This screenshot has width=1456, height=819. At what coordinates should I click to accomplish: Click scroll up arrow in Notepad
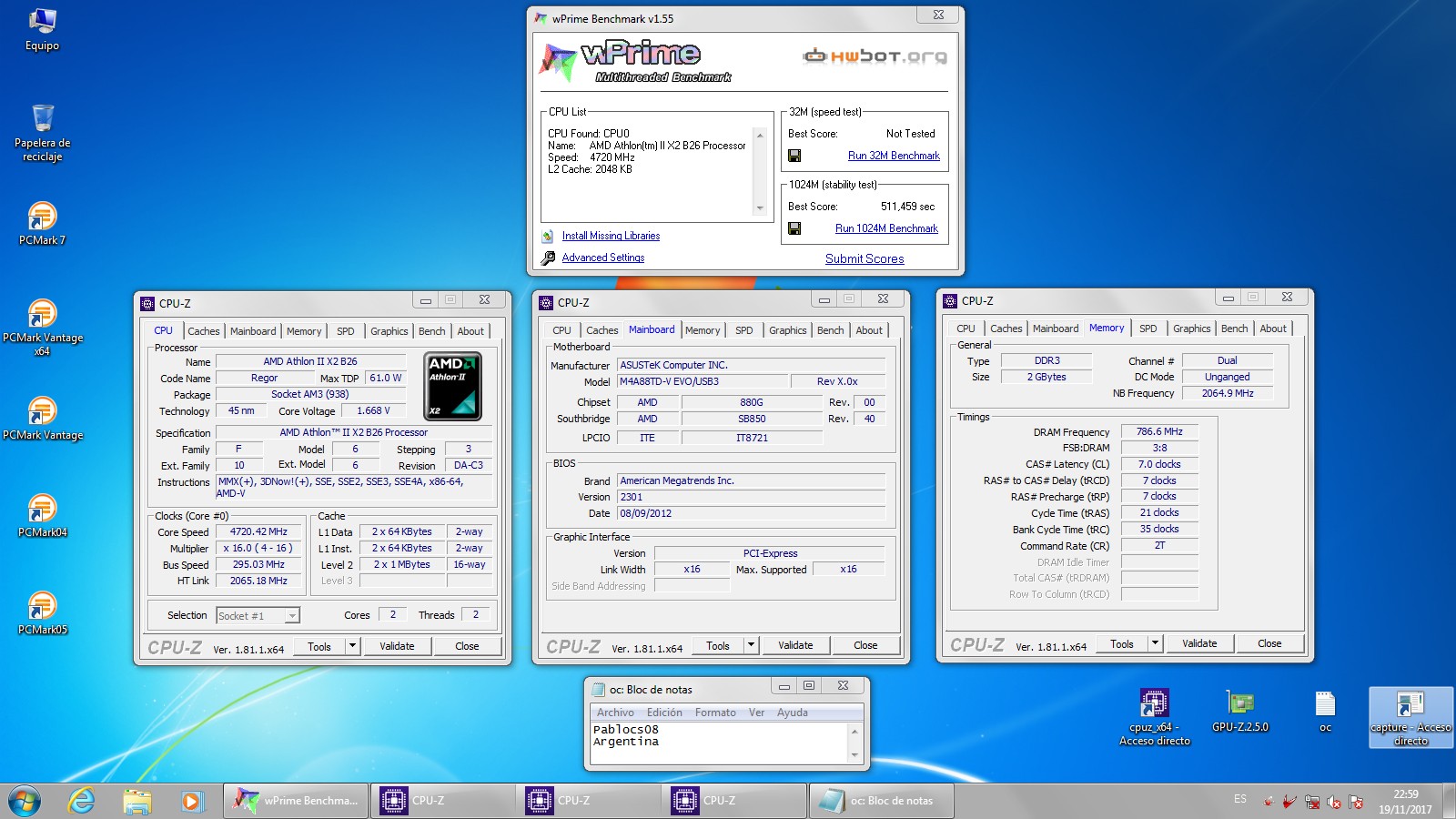(854, 732)
